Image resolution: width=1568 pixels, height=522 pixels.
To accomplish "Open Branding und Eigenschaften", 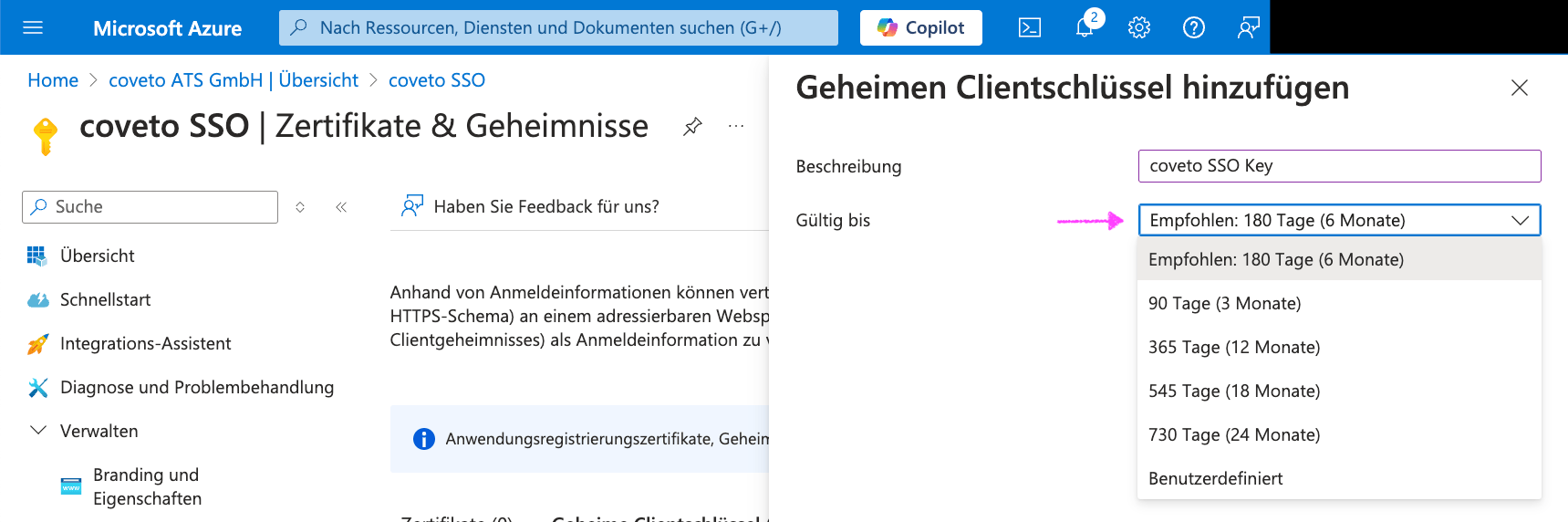I will tap(147, 486).
